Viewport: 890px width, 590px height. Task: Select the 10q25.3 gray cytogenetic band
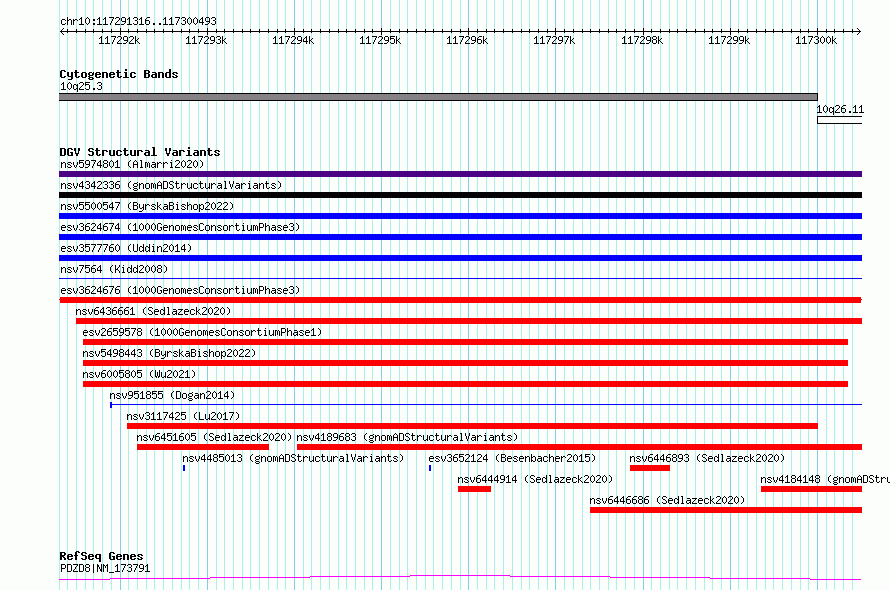coord(438,97)
